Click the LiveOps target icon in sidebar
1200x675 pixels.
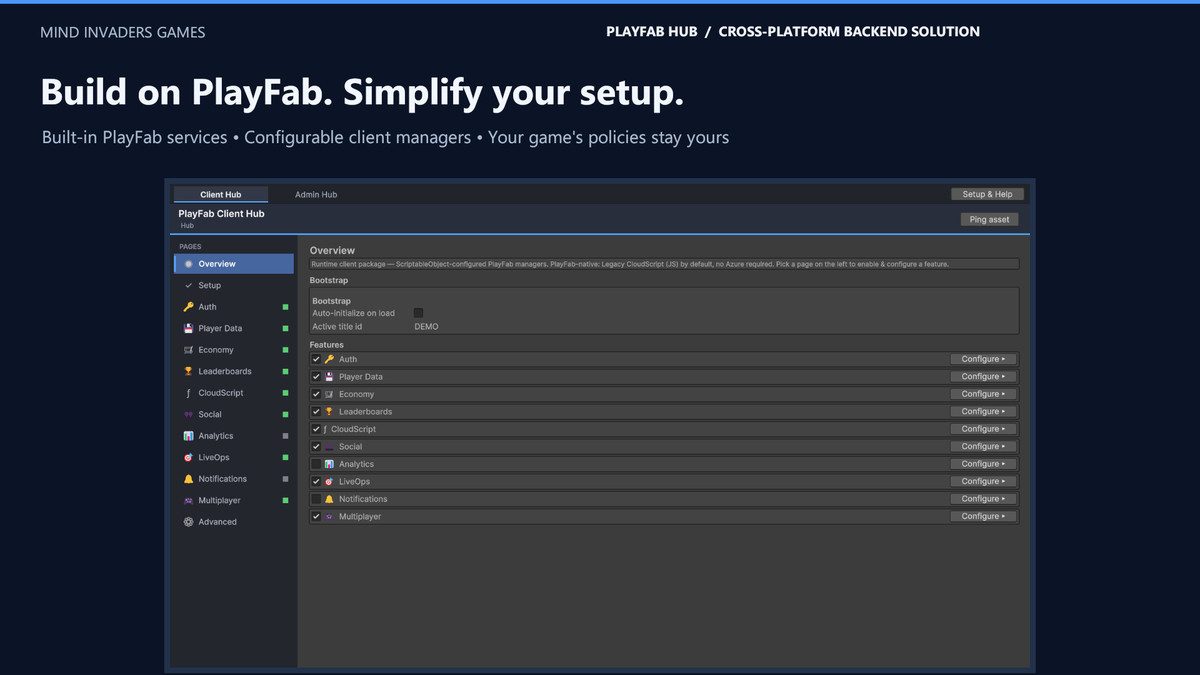tap(189, 457)
